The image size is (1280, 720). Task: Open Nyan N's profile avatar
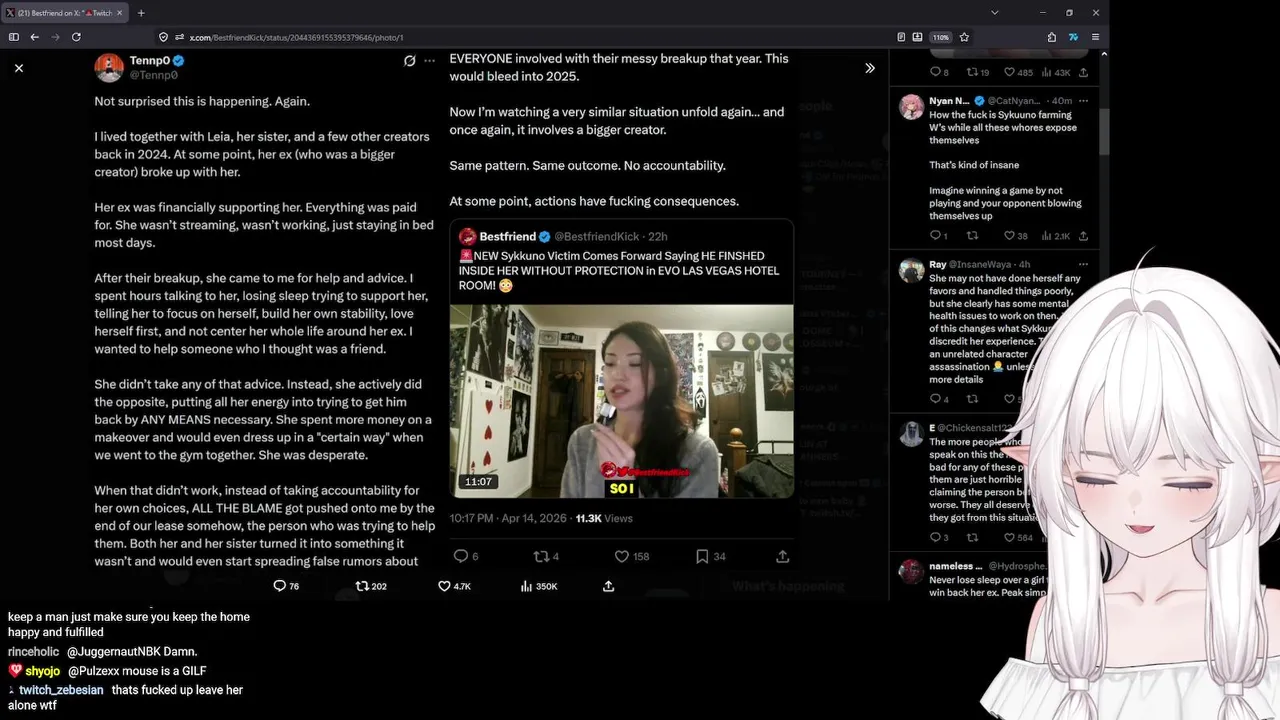tap(911, 107)
